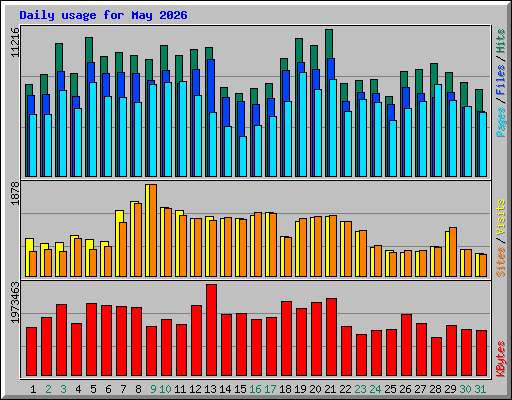This screenshot has height=400, width=512.
Task: Click the KBytes legend label
Action: 501,359
